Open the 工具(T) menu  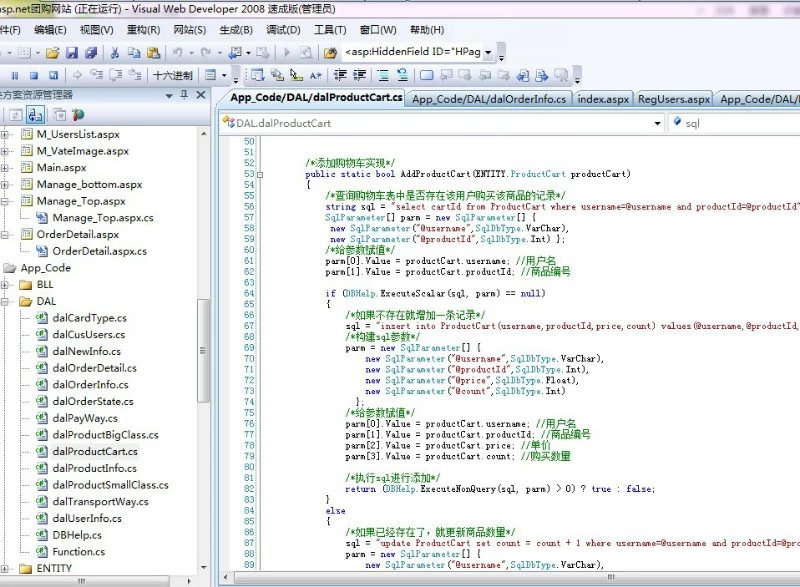pos(330,30)
